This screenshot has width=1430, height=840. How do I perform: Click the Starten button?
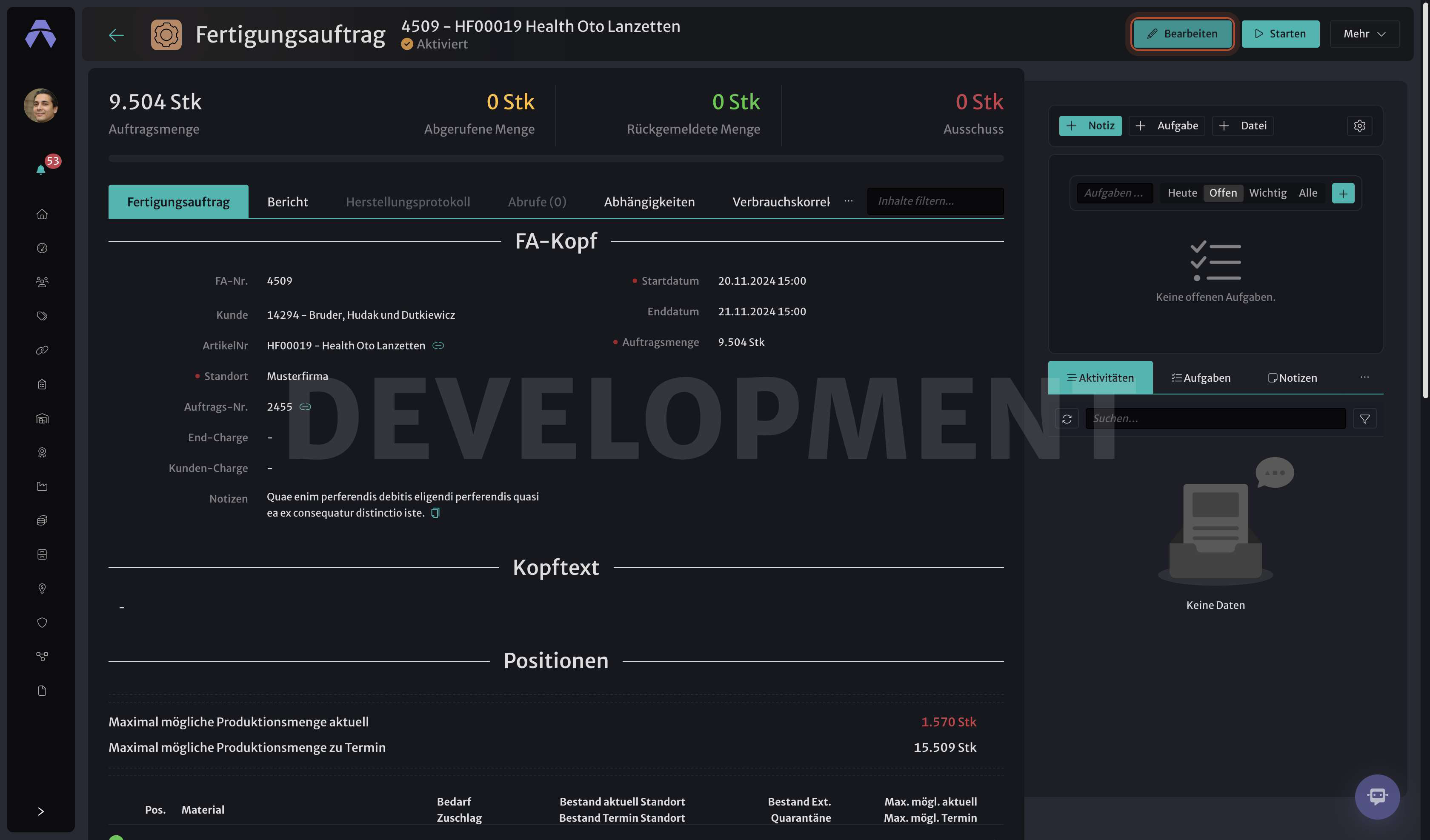(x=1280, y=34)
